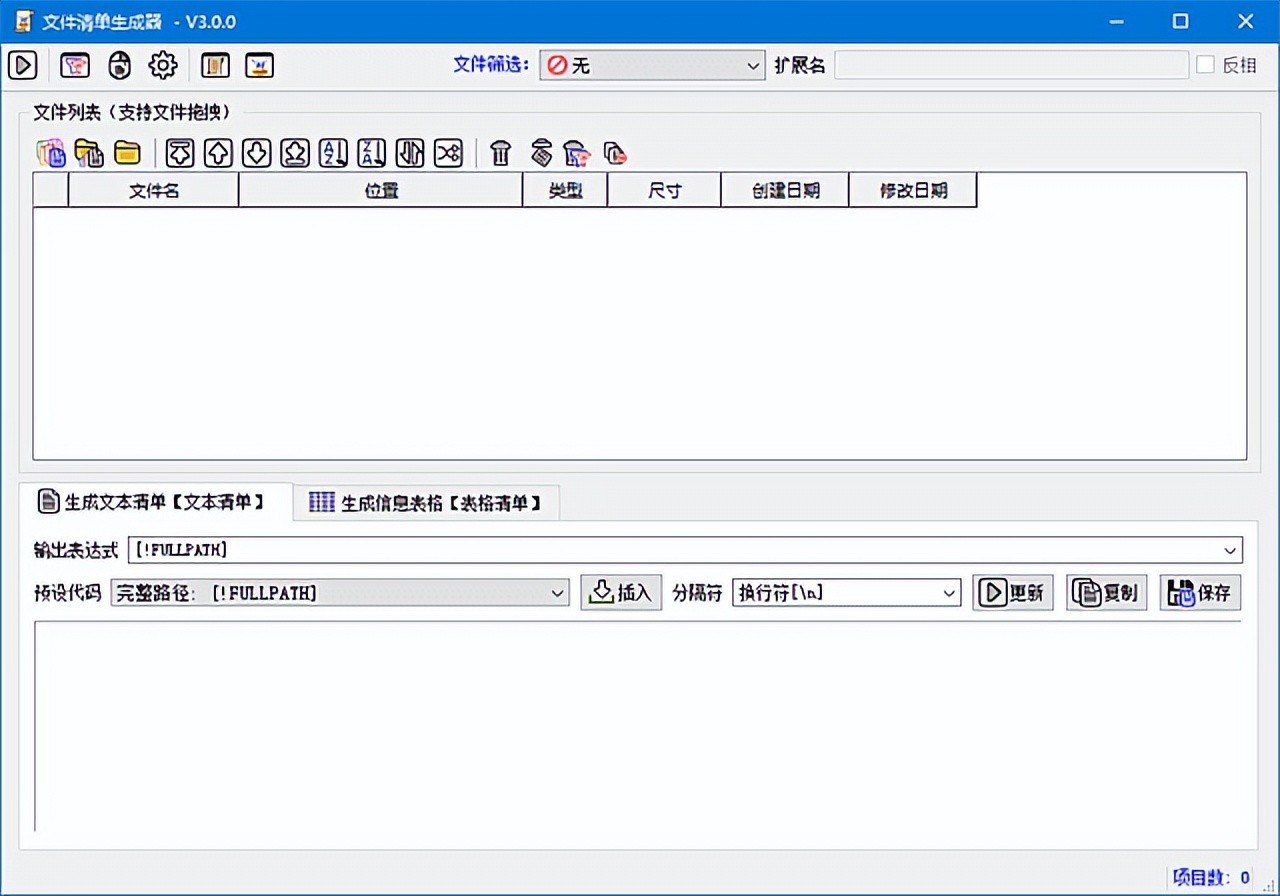Click the remove duplicates icon

click(615, 153)
